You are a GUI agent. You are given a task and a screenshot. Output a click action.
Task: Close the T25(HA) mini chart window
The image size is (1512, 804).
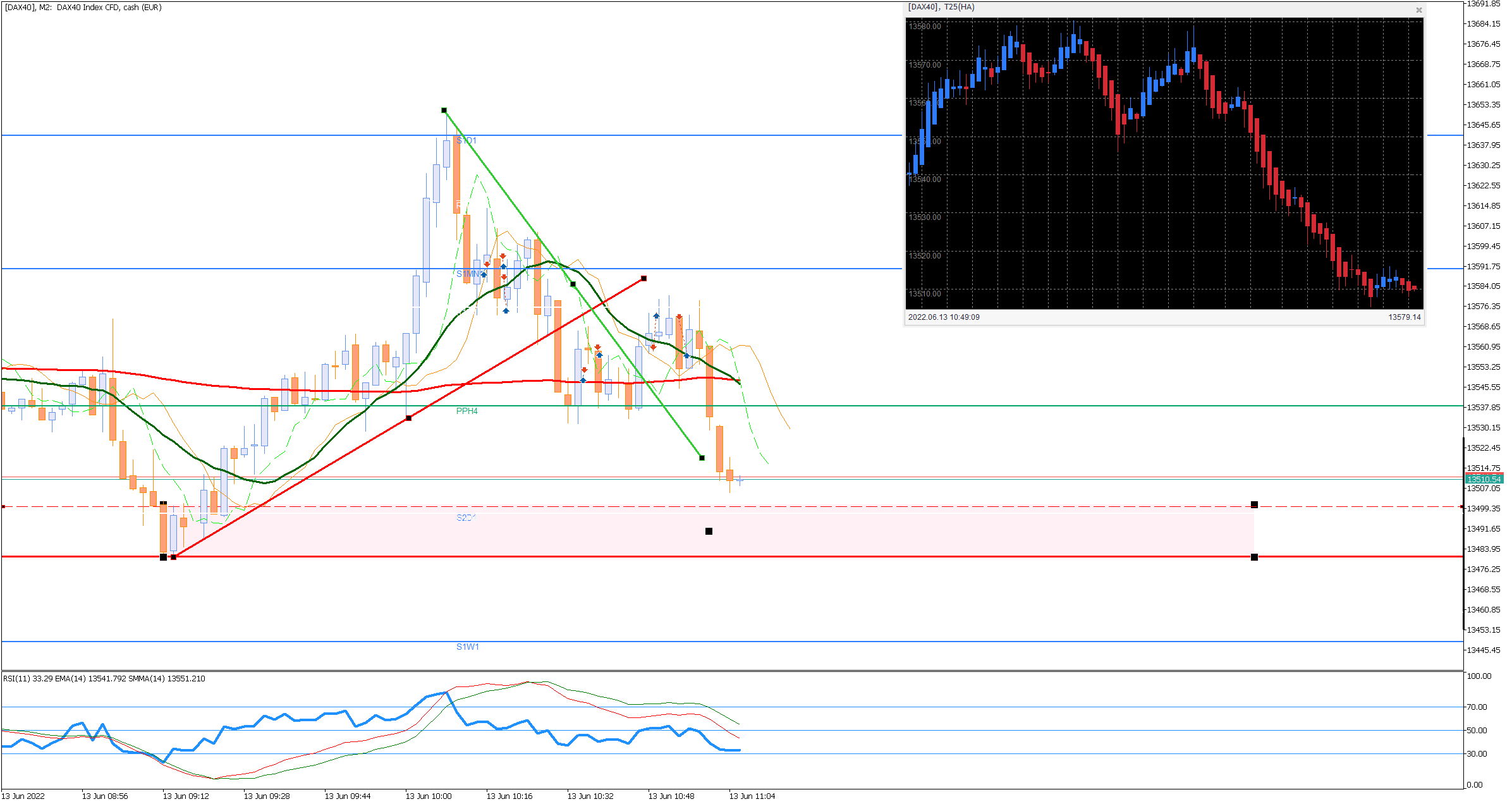[x=1418, y=9]
